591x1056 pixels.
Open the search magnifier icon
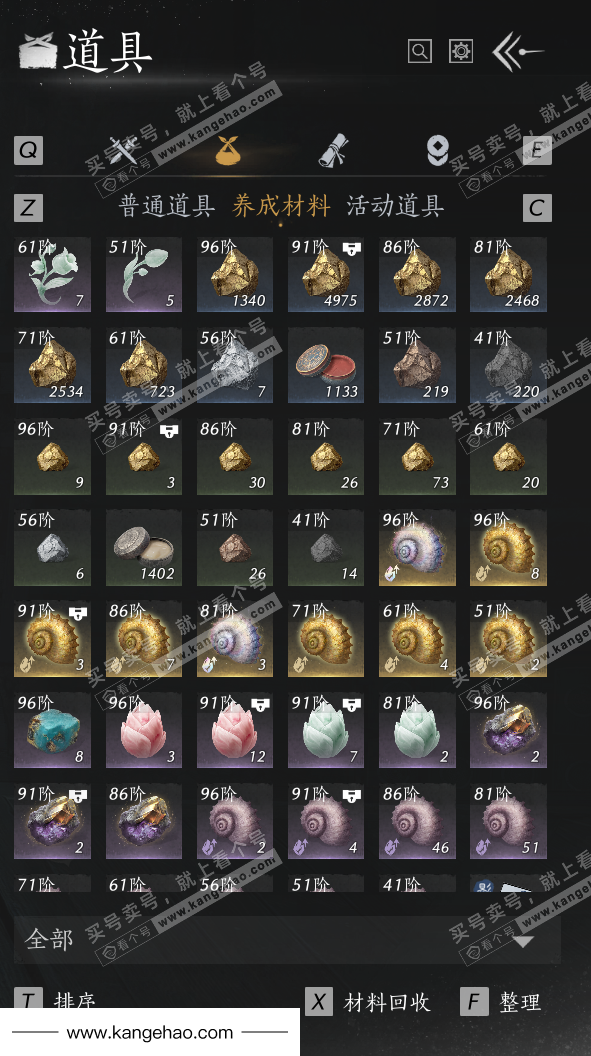(x=419, y=51)
